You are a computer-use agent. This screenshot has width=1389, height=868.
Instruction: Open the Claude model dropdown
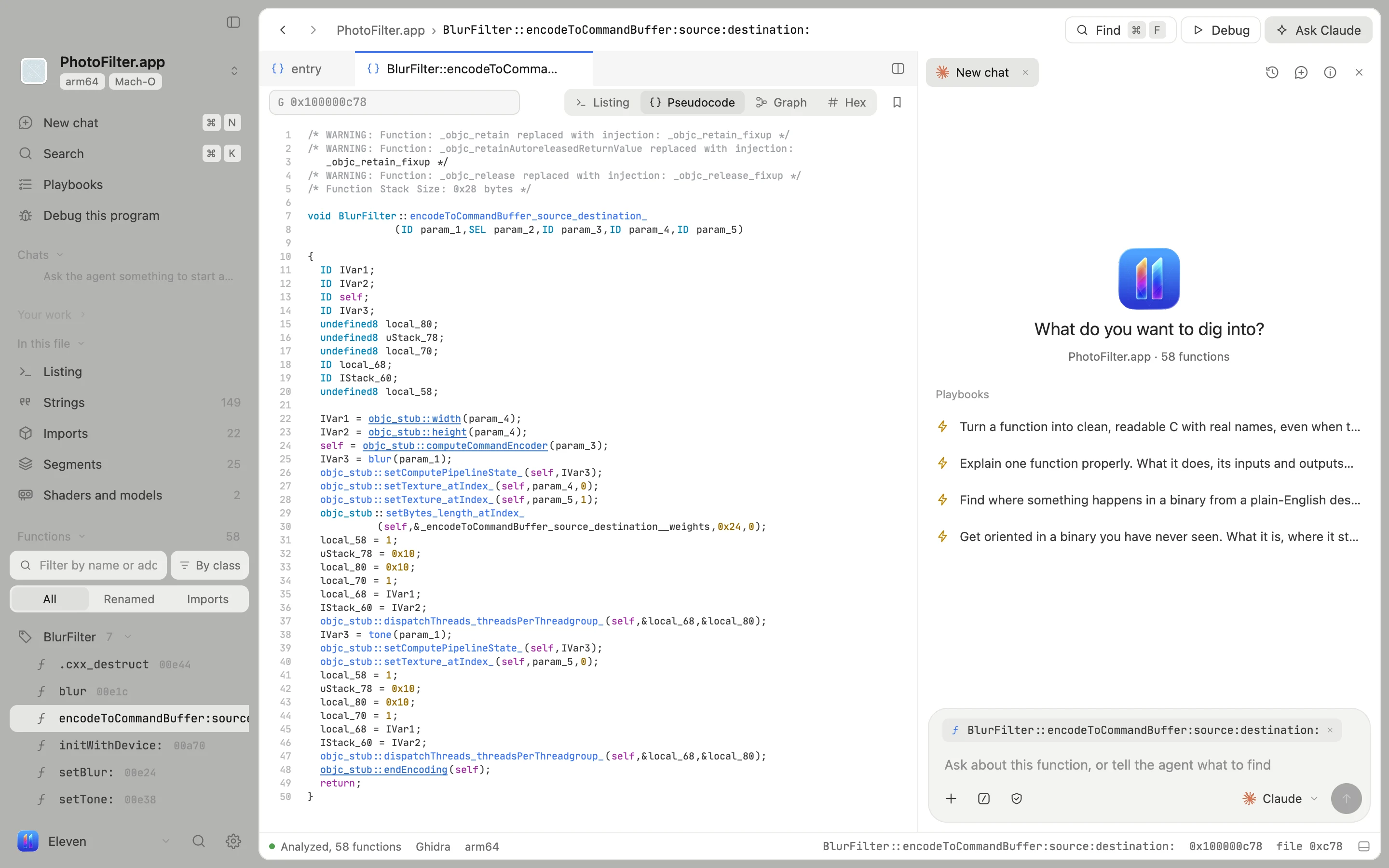[x=1280, y=799]
